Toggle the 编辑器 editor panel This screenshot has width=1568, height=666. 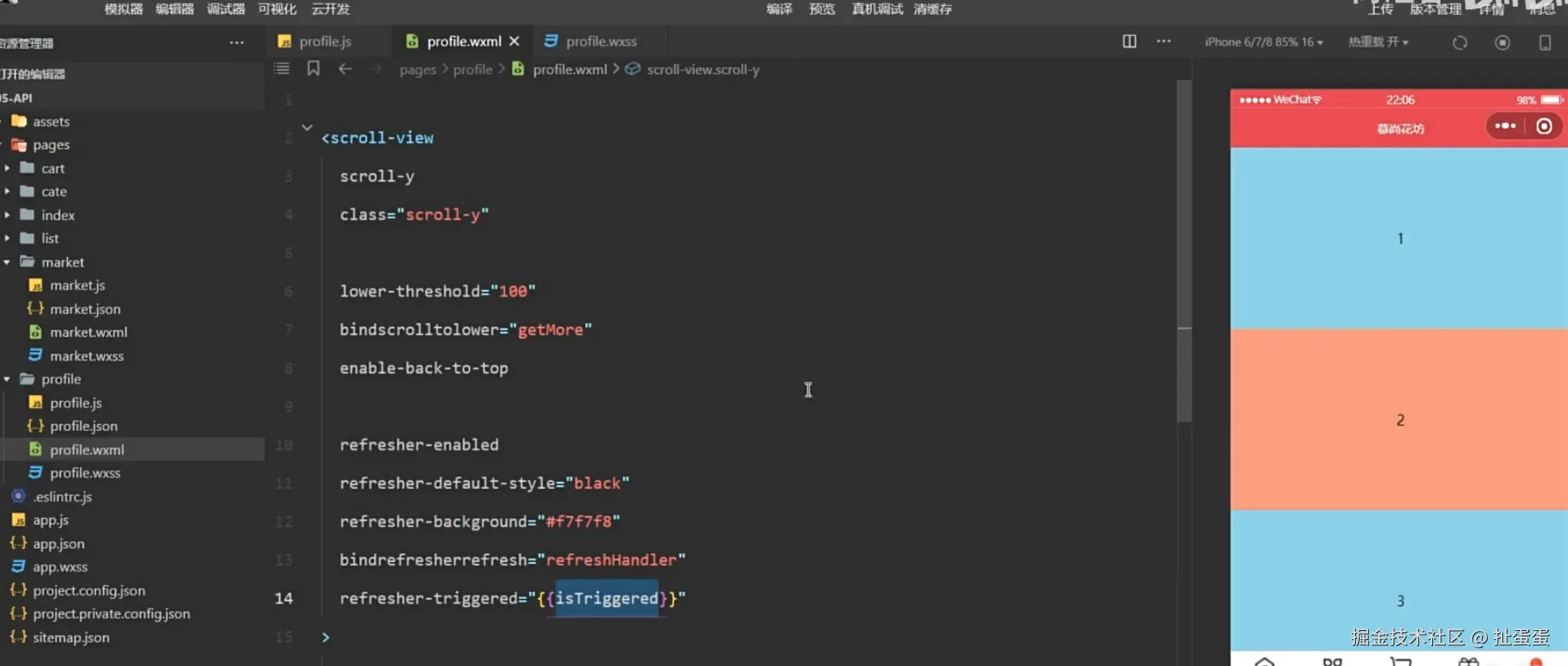(x=175, y=9)
